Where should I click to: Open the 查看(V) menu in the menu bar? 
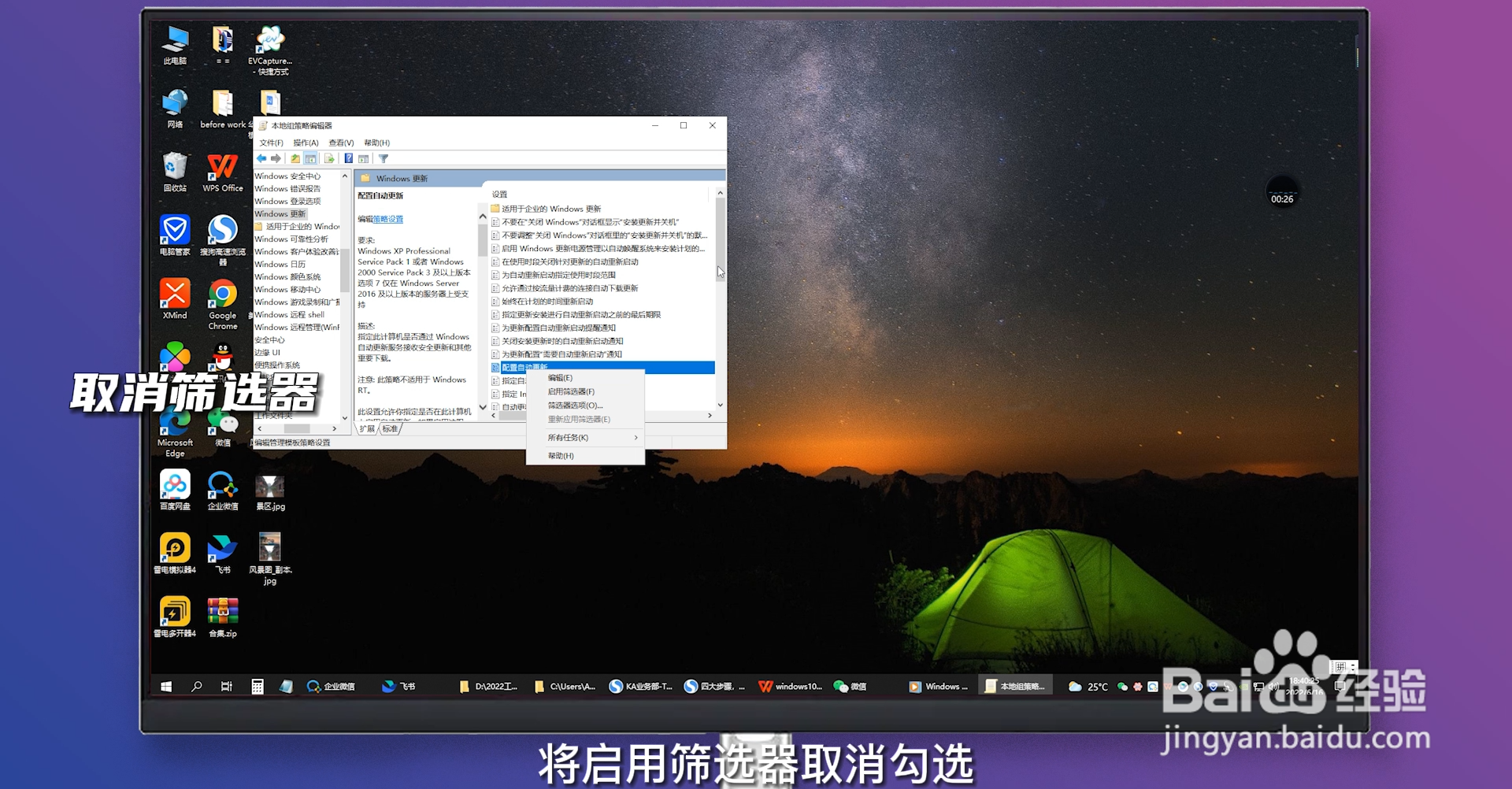341,143
